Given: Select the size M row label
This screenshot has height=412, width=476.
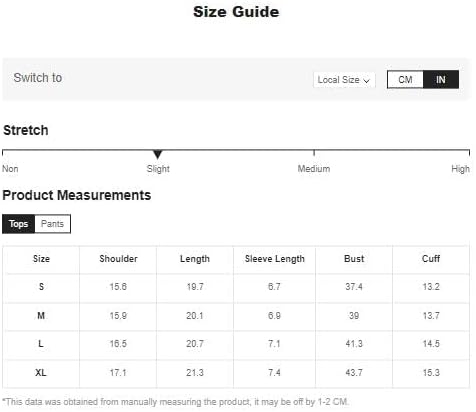Looking at the screenshot, I should click(x=41, y=315).
